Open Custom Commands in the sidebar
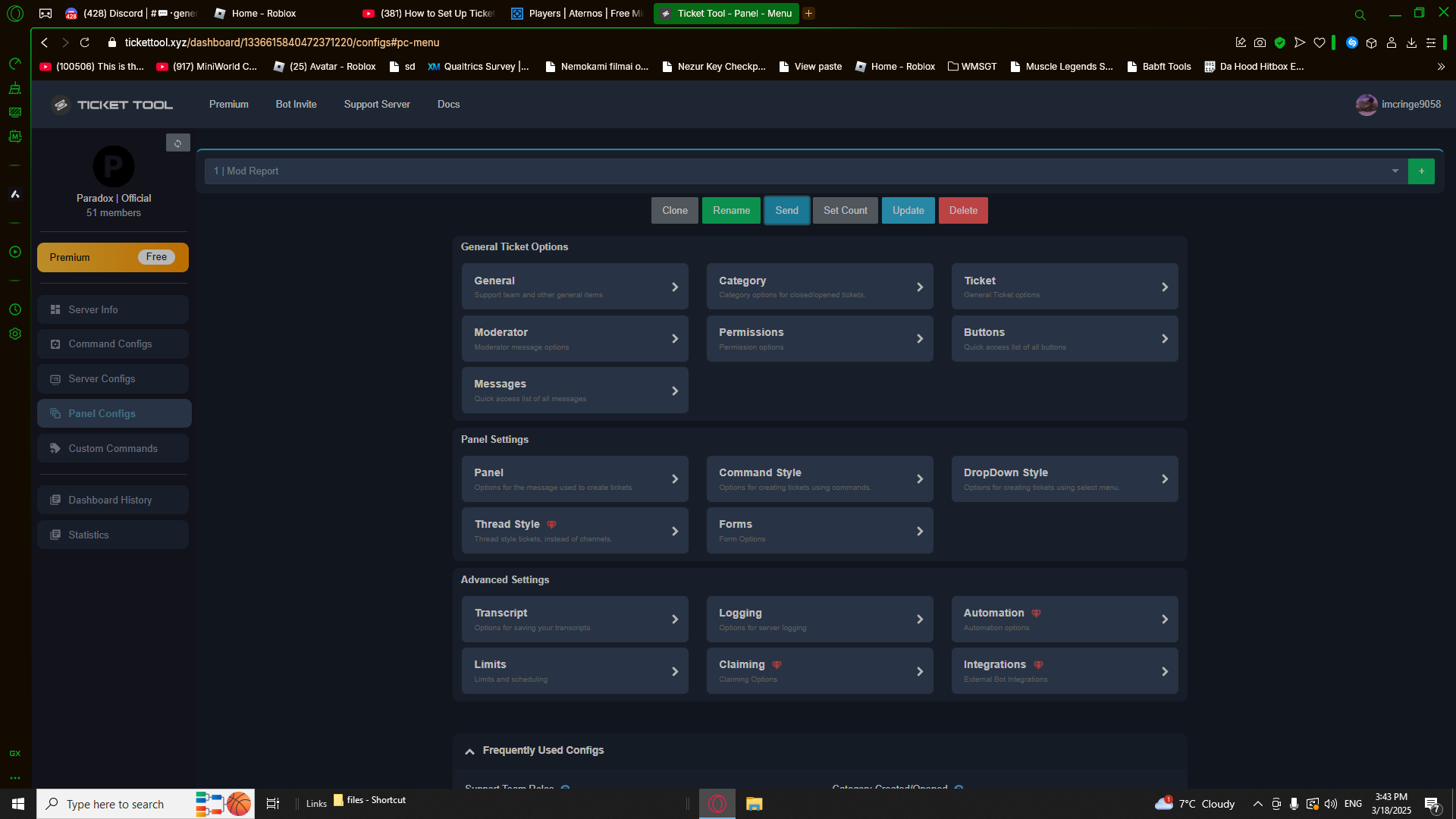This screenshot has width=1456, height=819. coord(113,448)
